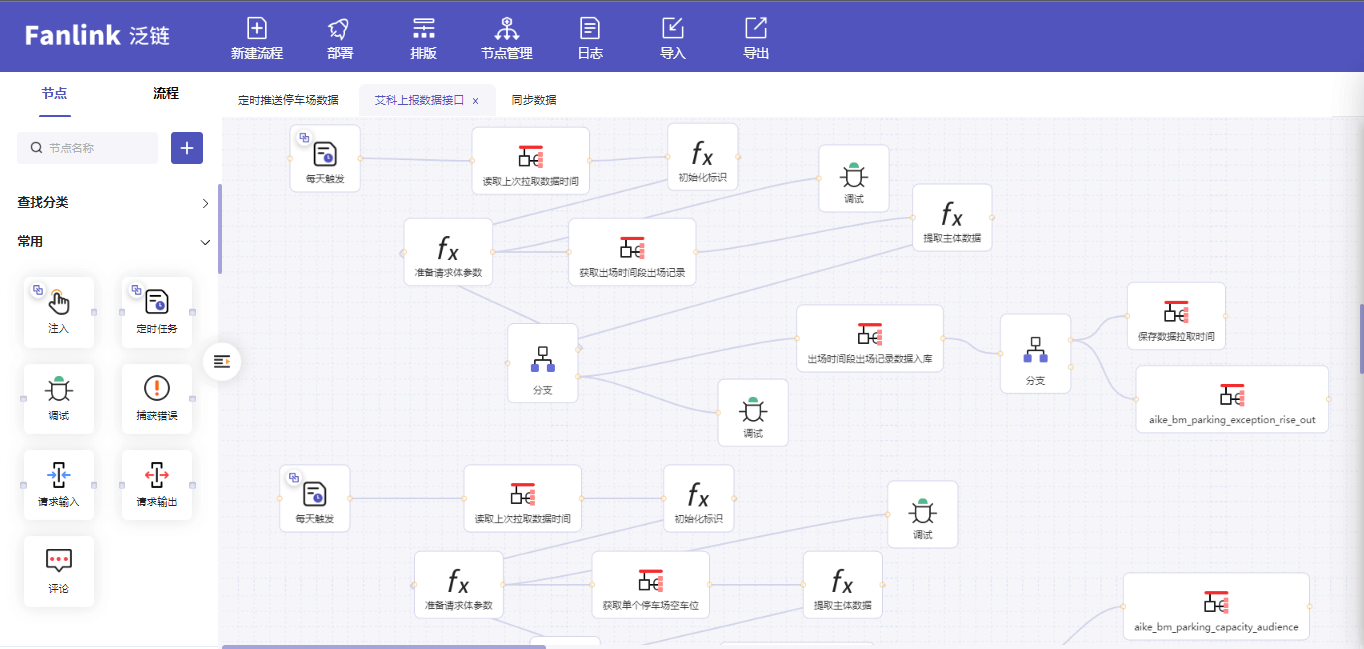The width and height of the screenshot is (1364, 649).
Task: Toggle the sidebar collapse handle button
Action: pyautogui.click(x=222, y=361)
